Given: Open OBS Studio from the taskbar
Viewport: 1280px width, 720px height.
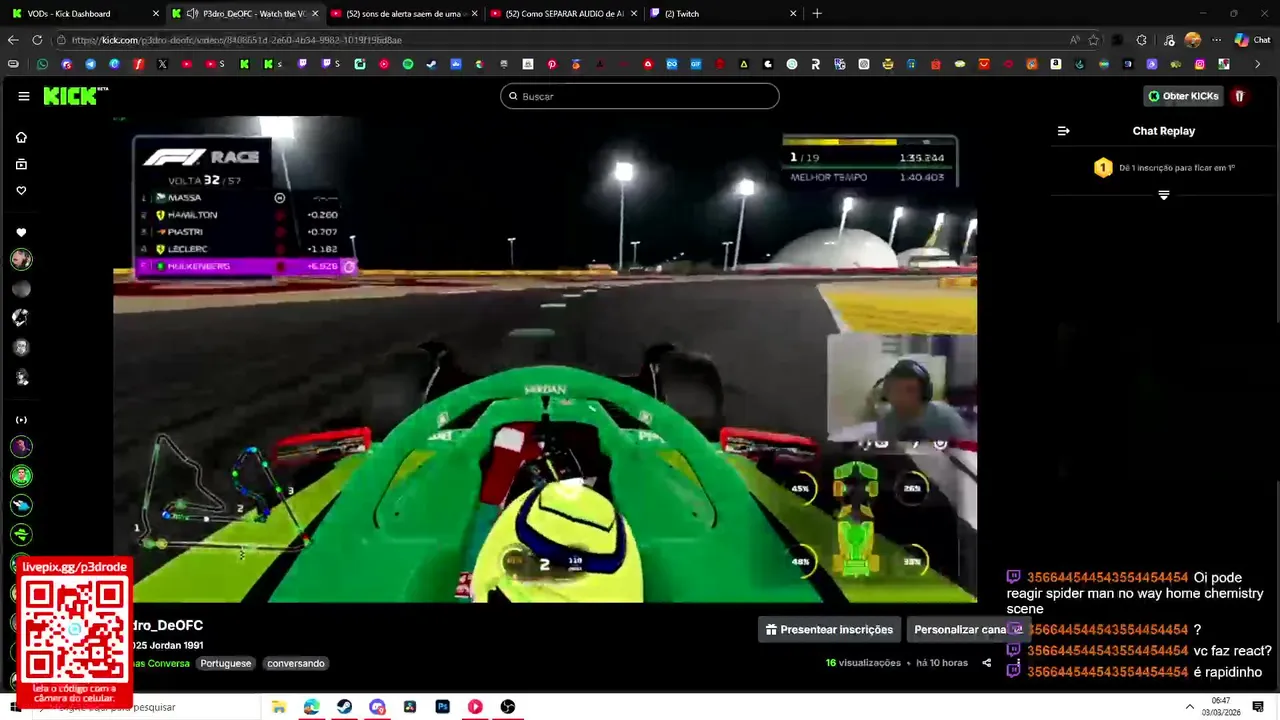Looking at the screenshot, I should click(508, 707).
